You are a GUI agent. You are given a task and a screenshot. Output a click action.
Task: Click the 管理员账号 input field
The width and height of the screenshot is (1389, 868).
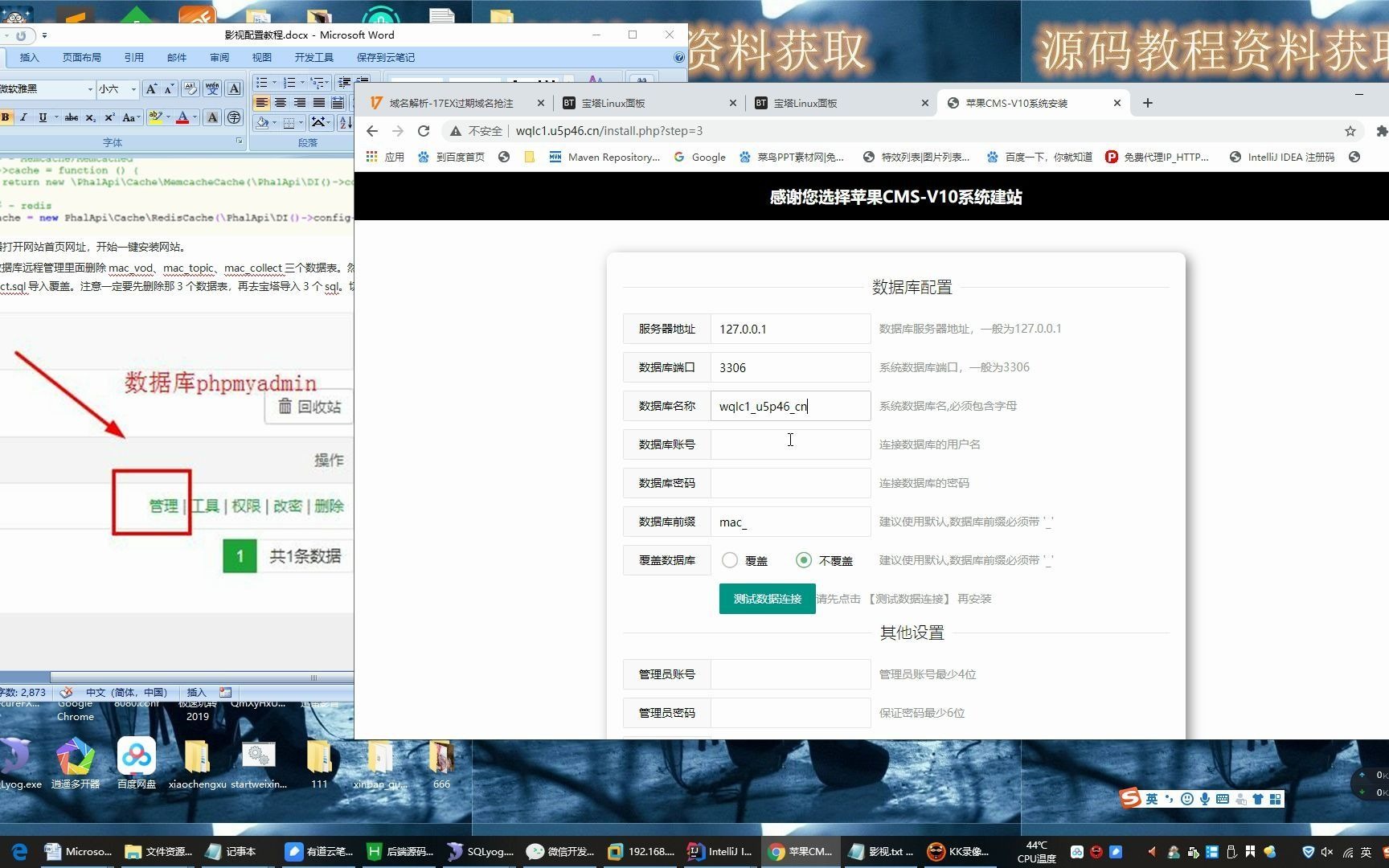[790, 674]
